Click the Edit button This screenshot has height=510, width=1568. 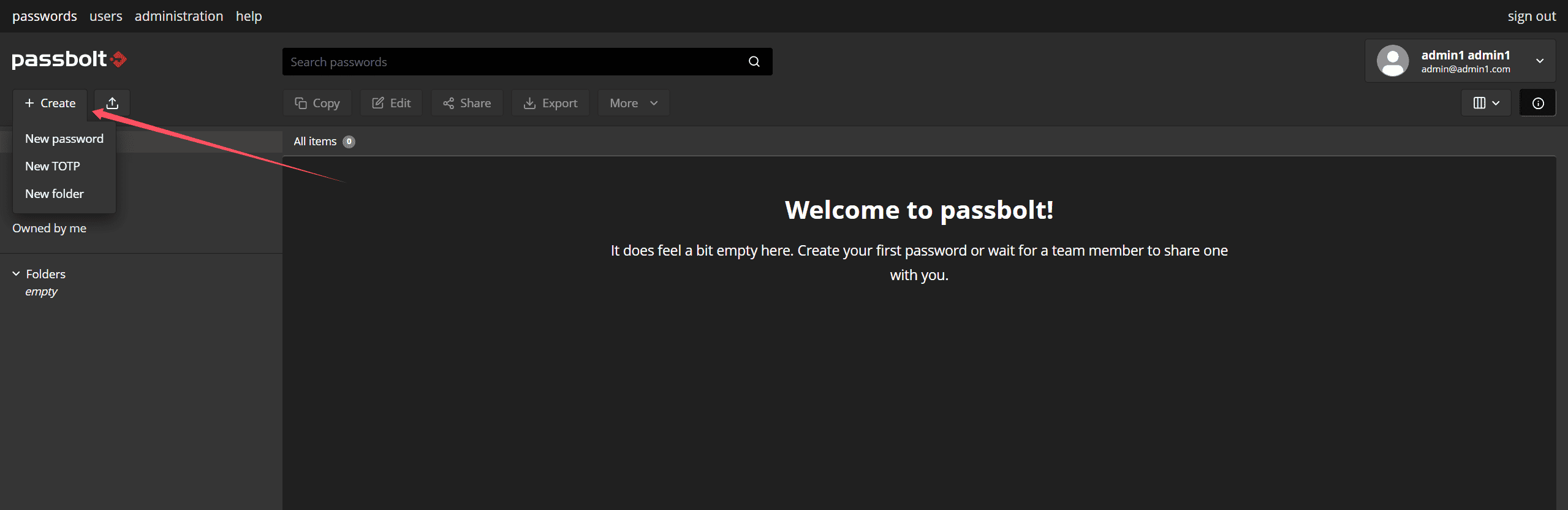coord(392,103)
